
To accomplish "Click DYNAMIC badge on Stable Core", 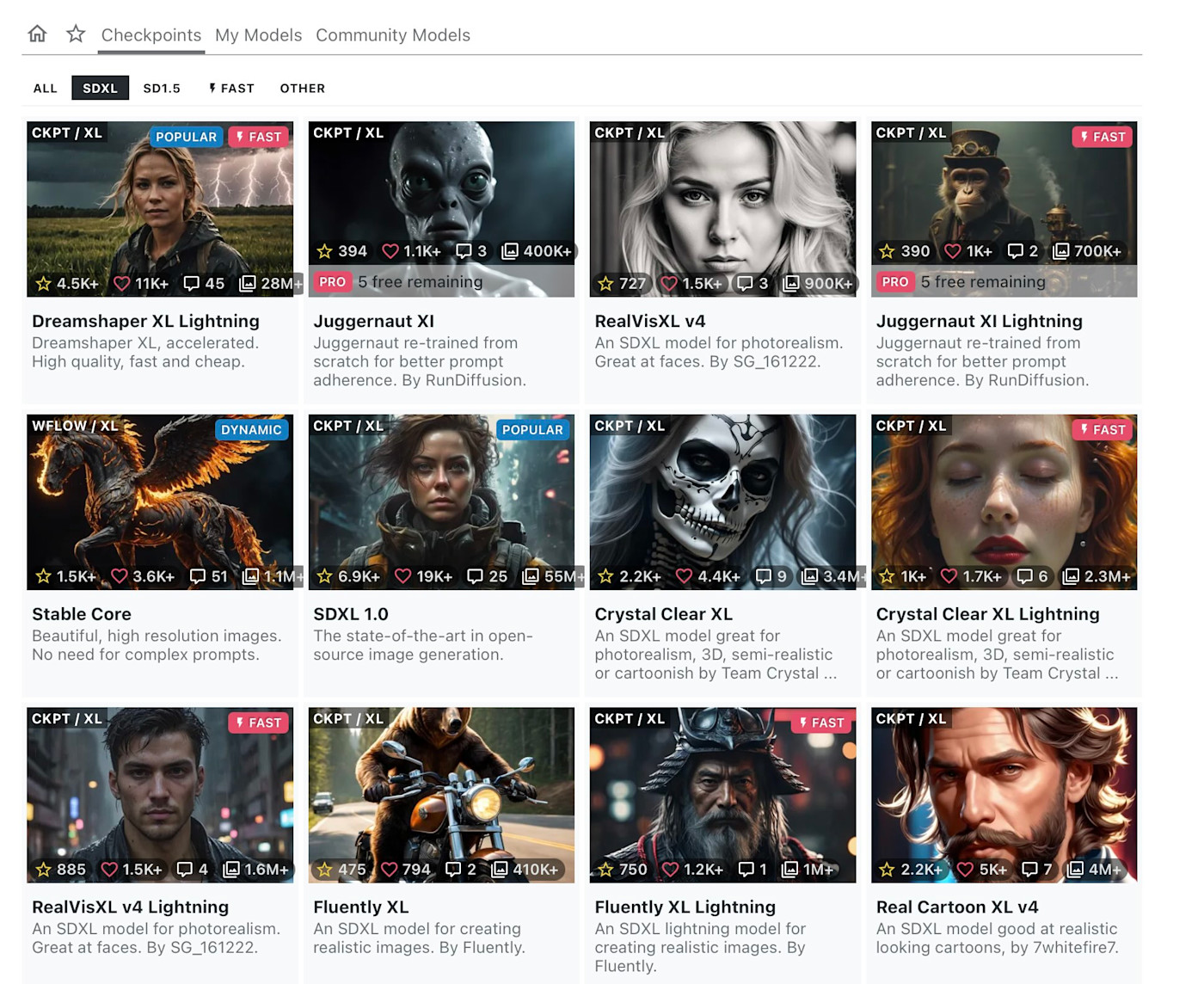I will (x=251, y=430).
